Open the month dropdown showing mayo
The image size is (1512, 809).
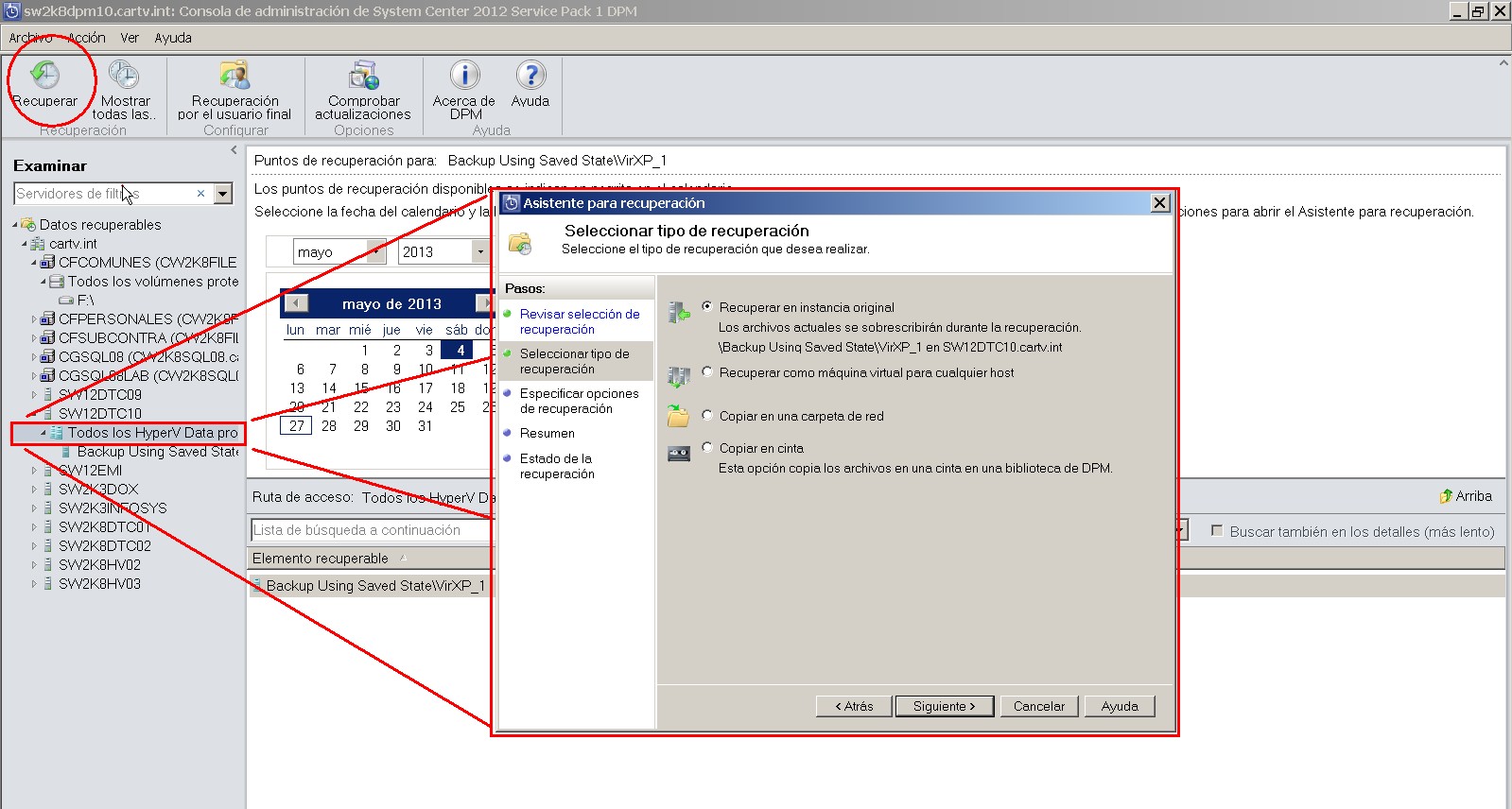pyautogui.click(x=376, y=251)
